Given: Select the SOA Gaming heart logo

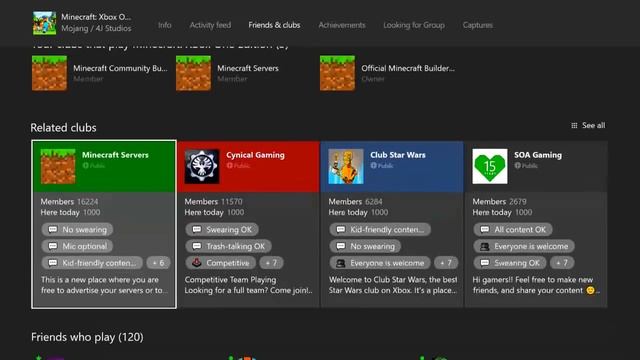Looking at the screenshot, I should 490,166.
